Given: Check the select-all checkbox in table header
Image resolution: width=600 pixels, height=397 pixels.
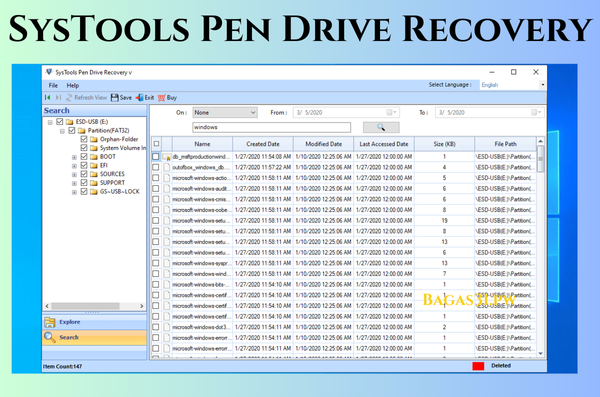Looking at the screenshot, I should (157, 144).
